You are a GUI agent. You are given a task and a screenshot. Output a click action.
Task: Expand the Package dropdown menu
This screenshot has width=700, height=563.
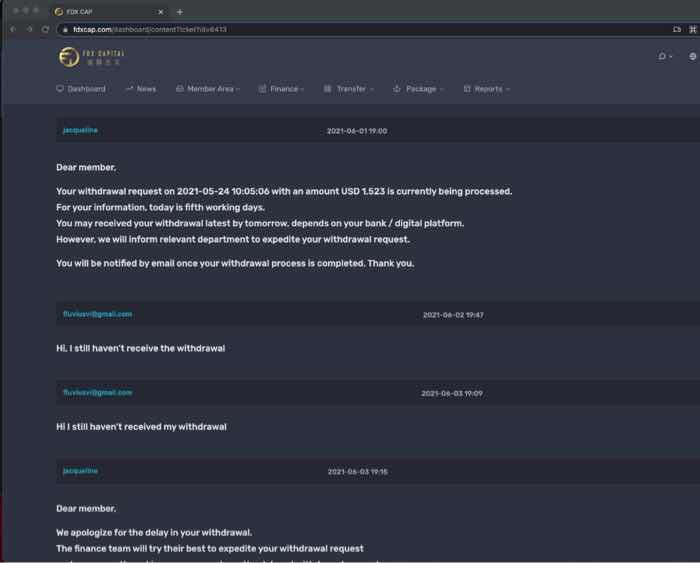tap(418, 89)
